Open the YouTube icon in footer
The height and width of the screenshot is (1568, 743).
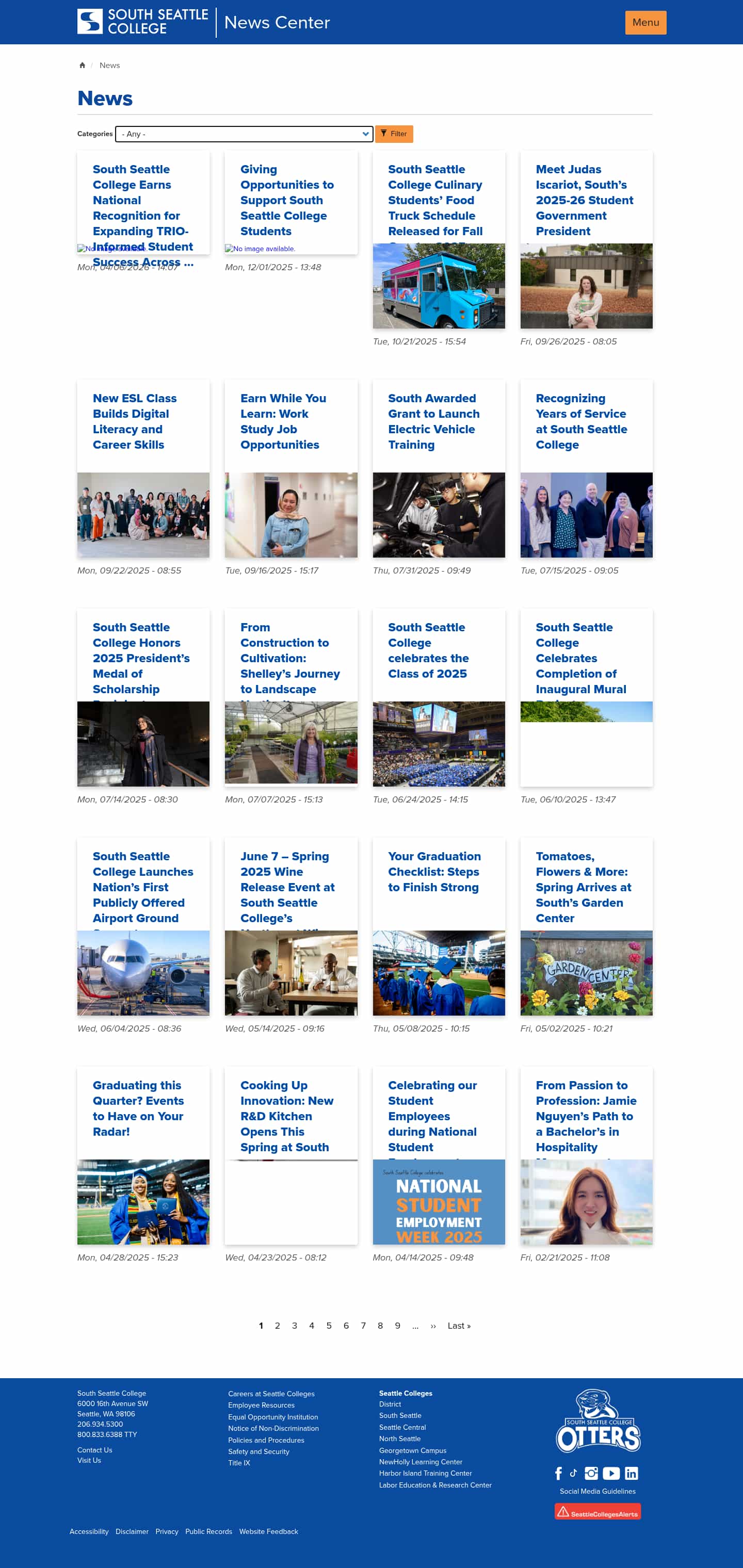[x=611, y=1473]
